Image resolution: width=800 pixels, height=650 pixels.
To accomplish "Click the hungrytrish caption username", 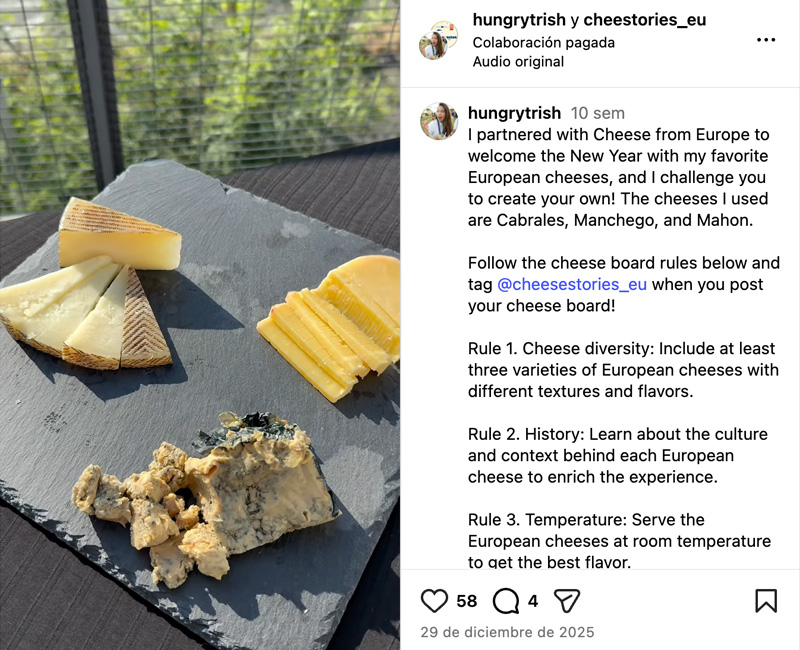I will coord(514,113).
